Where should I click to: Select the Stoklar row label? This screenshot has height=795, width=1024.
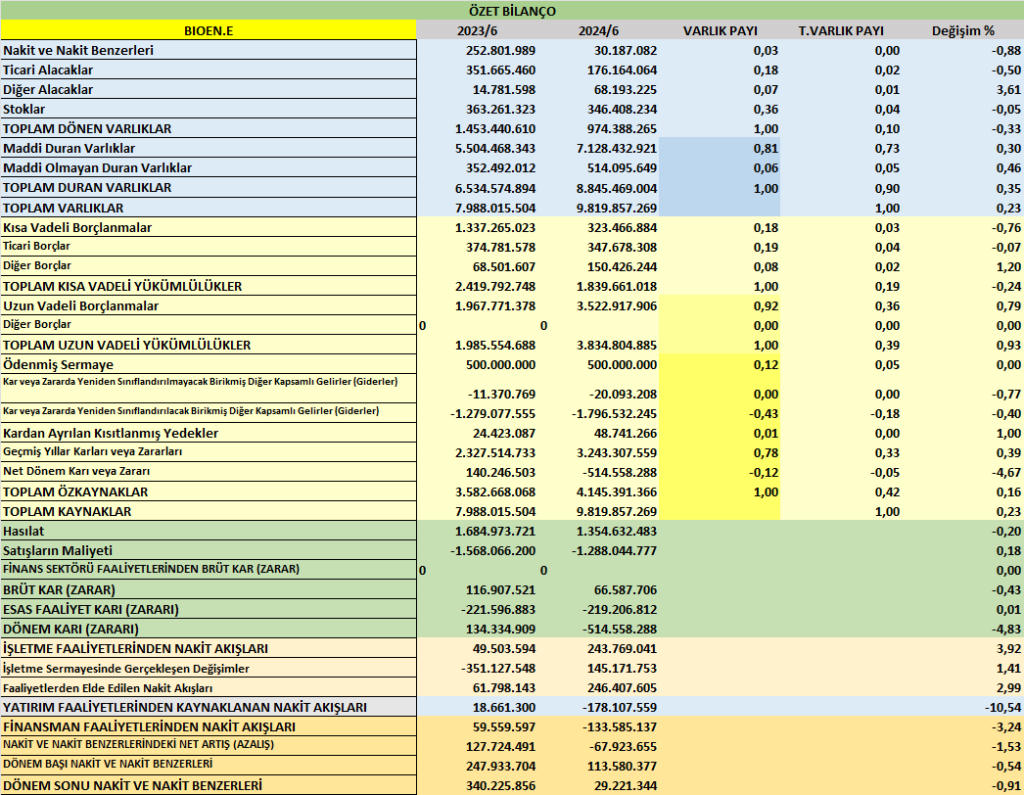coord(208,108)
